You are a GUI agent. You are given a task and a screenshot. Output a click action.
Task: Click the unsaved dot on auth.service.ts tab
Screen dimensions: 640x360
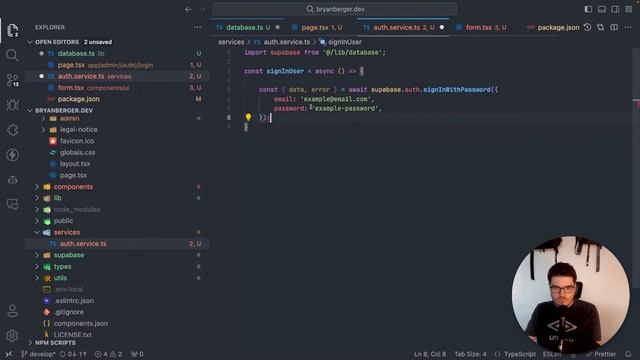point(442,27)
